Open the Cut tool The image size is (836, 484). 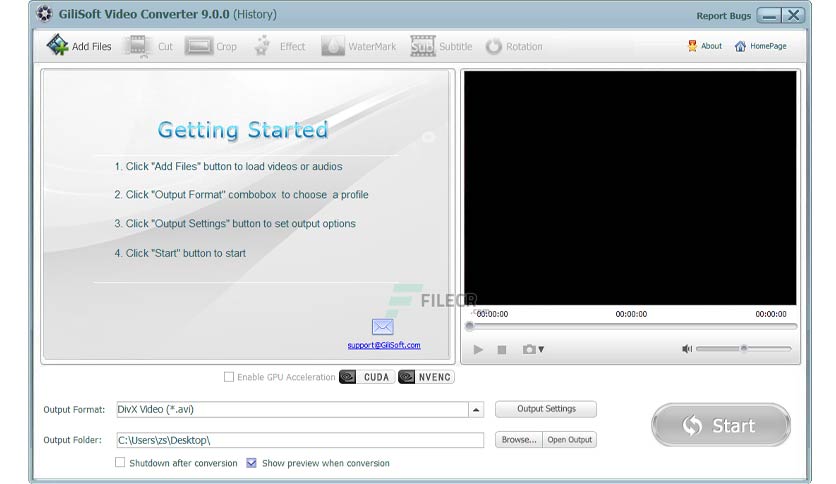click(x=148, y=46)
